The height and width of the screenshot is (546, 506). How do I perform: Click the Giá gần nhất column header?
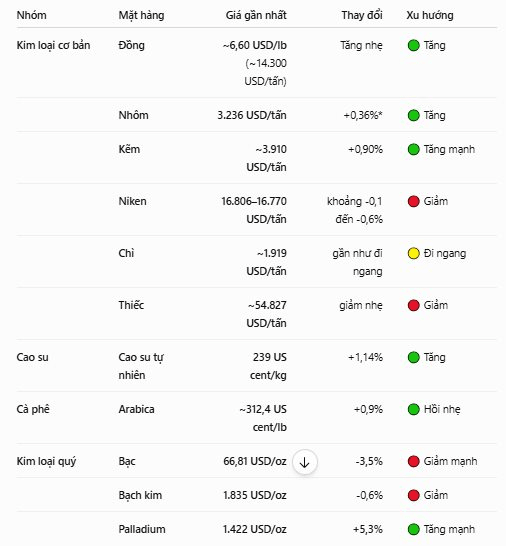256,15
